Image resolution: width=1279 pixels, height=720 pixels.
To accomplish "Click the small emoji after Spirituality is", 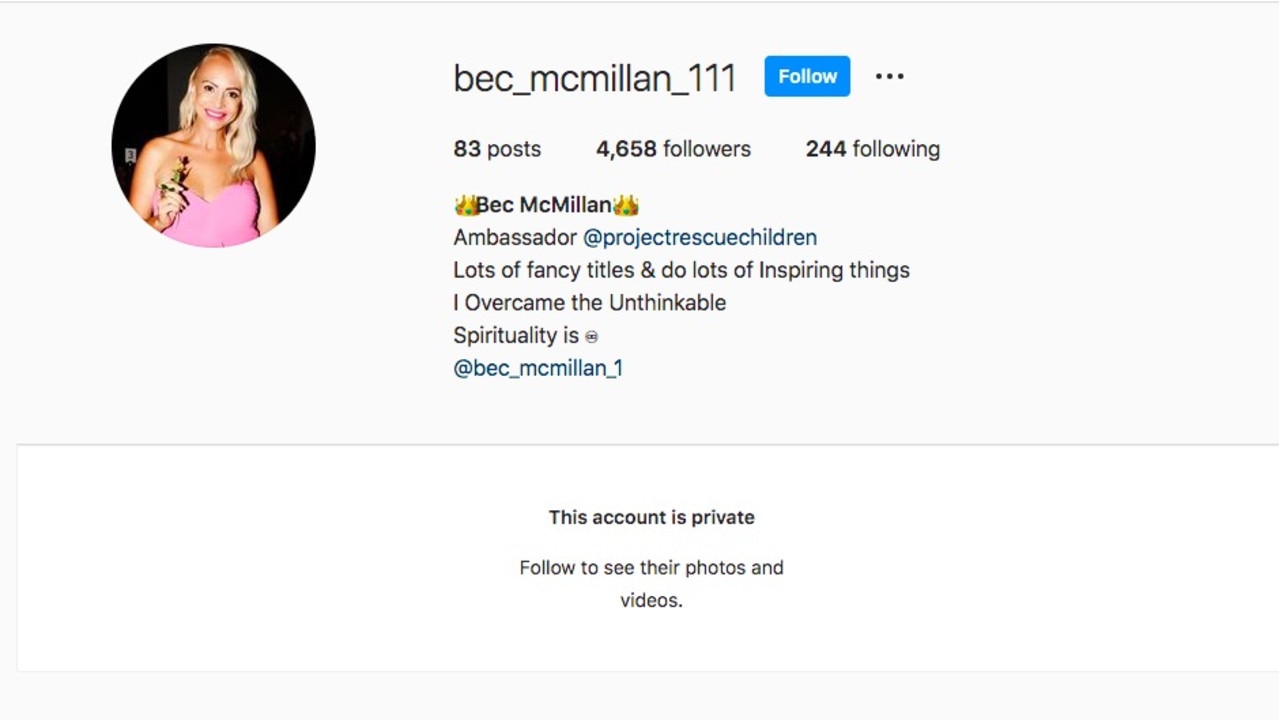I will click(591, 337).
